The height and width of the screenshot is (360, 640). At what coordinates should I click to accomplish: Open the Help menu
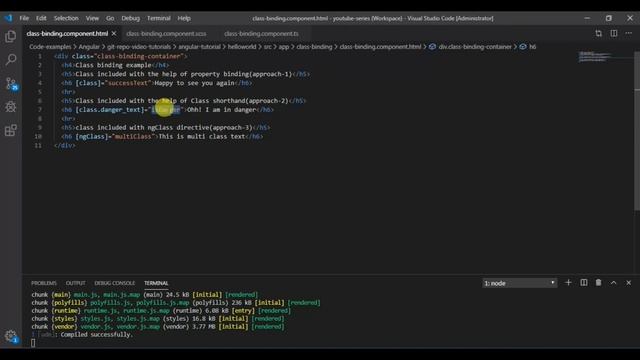pos(184,18)
